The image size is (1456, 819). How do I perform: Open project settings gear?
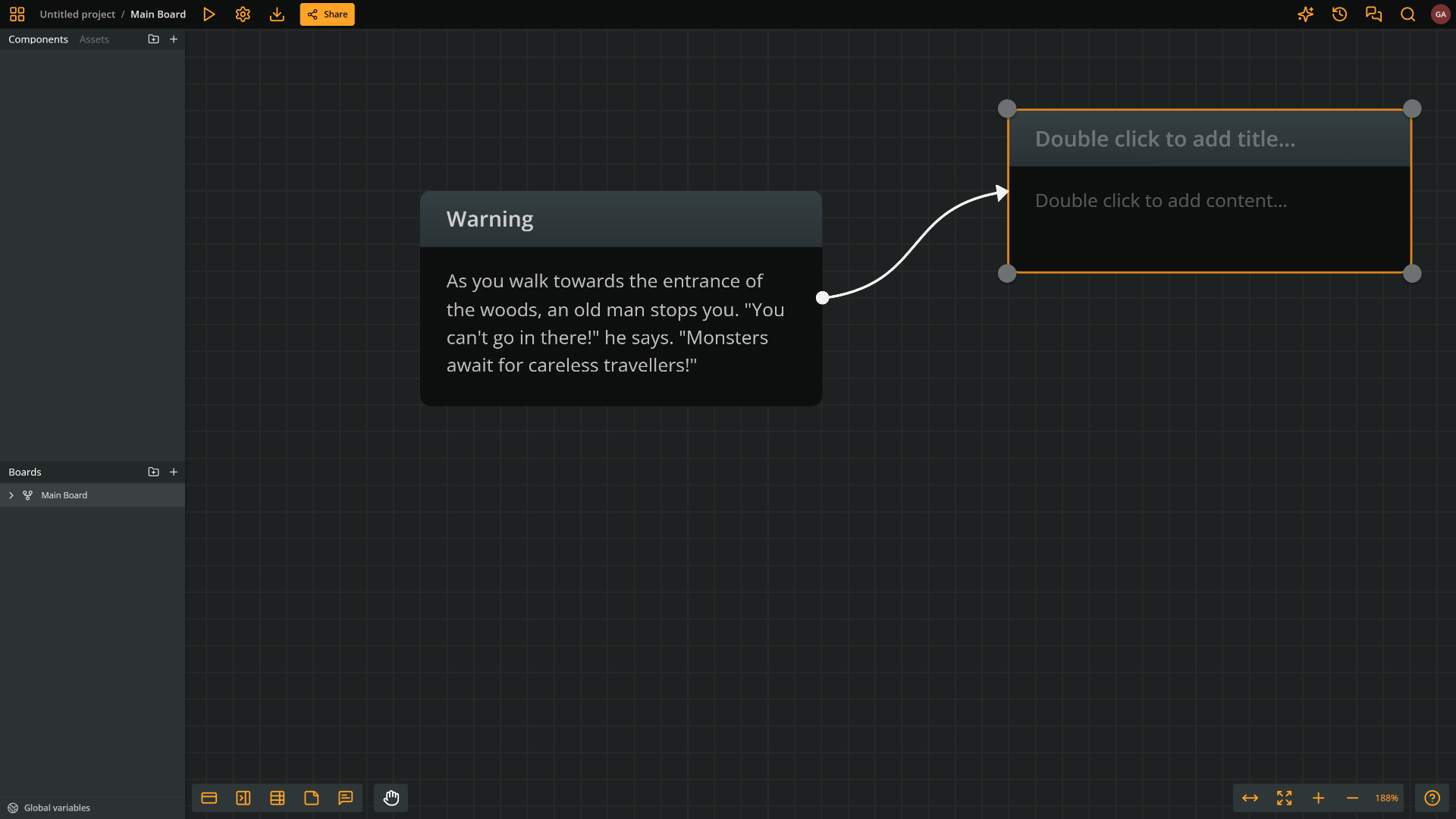click(x=243, y=14)
